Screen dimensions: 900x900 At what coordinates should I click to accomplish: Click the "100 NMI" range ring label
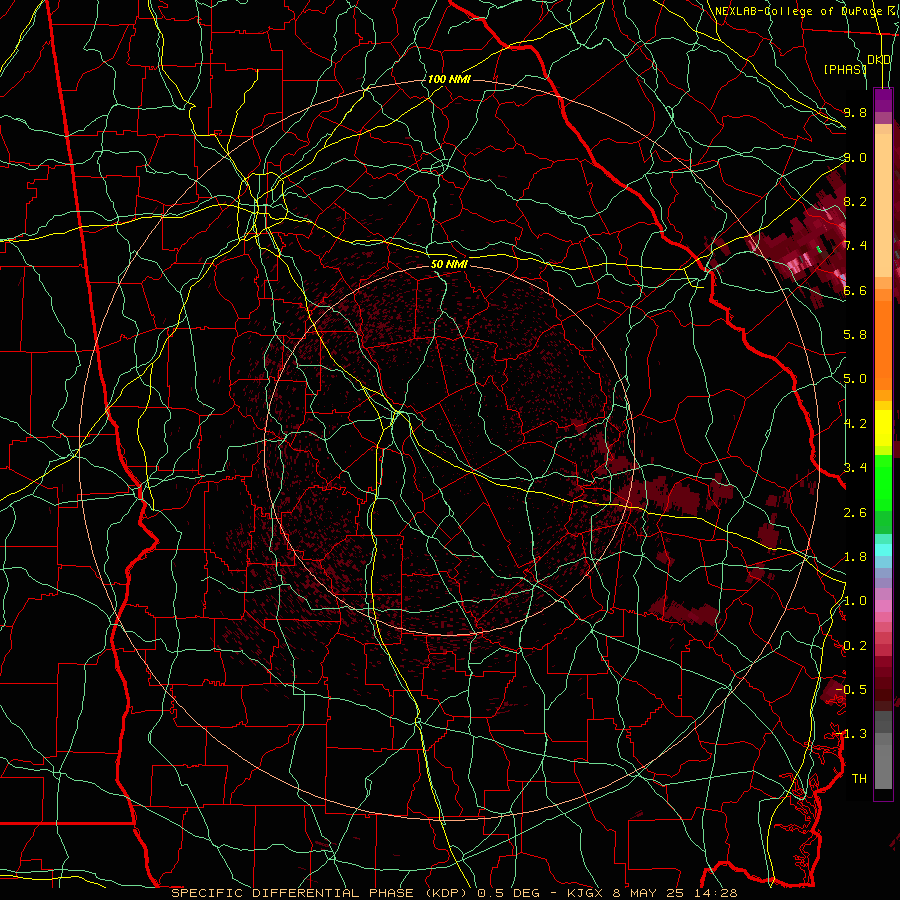tap(449, 79)
